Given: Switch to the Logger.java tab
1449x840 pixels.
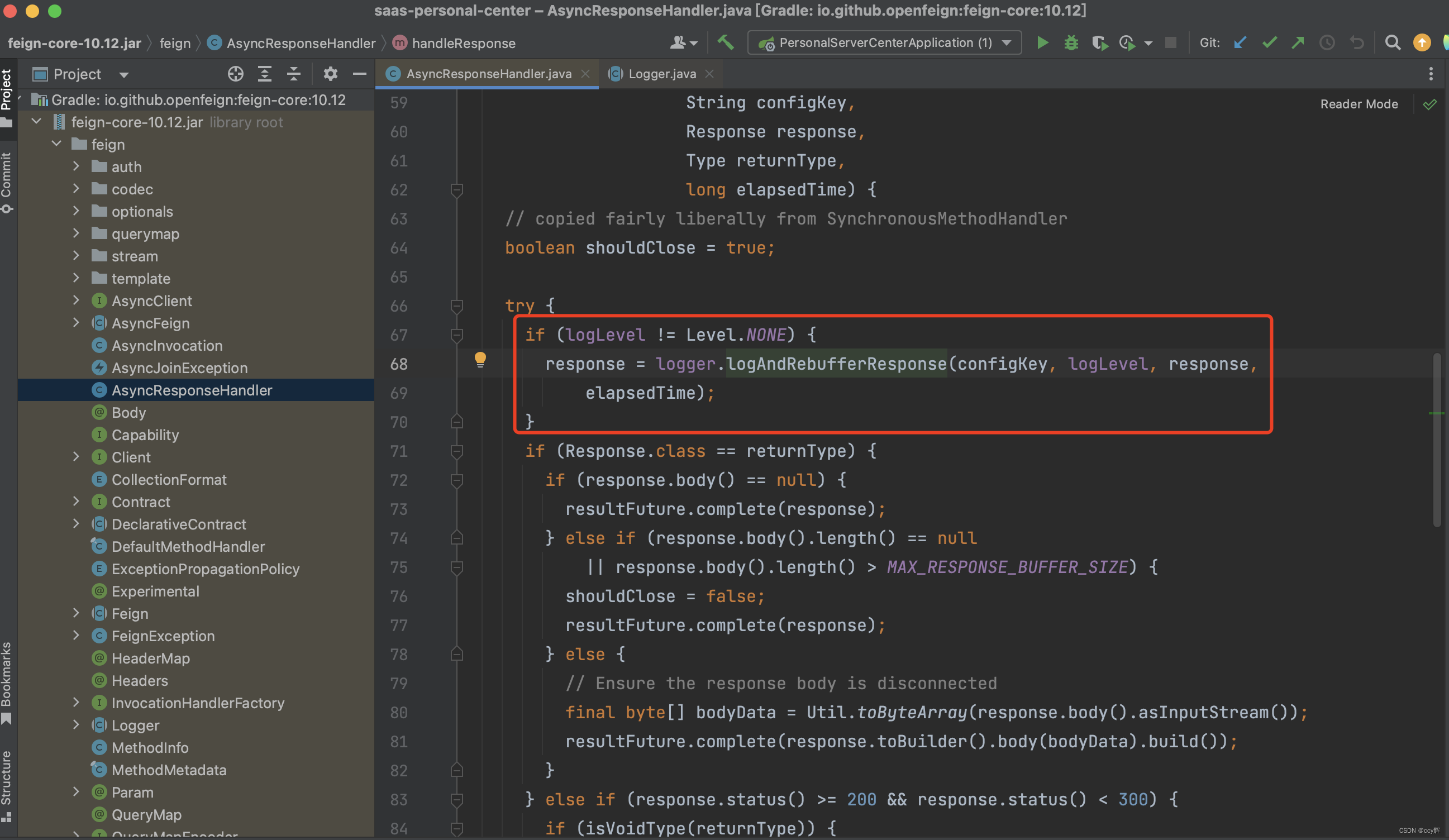Looking at the screenshot, I should [661, 74].
